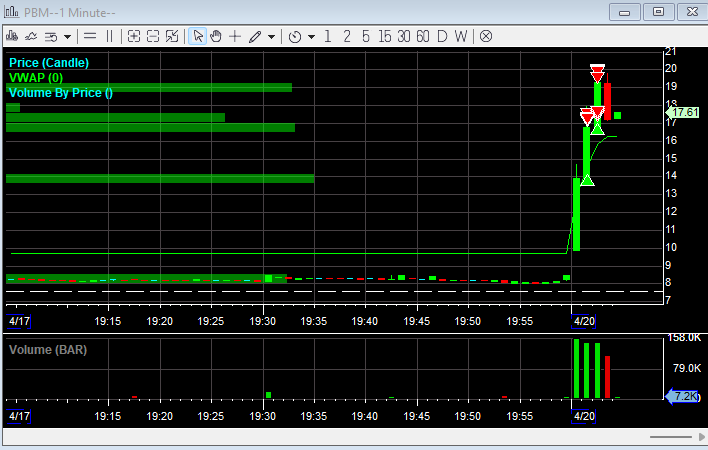This screenshot has width=708, height=450.
Task: Click the scrollbar right arrow
Action: coord(701,437)
